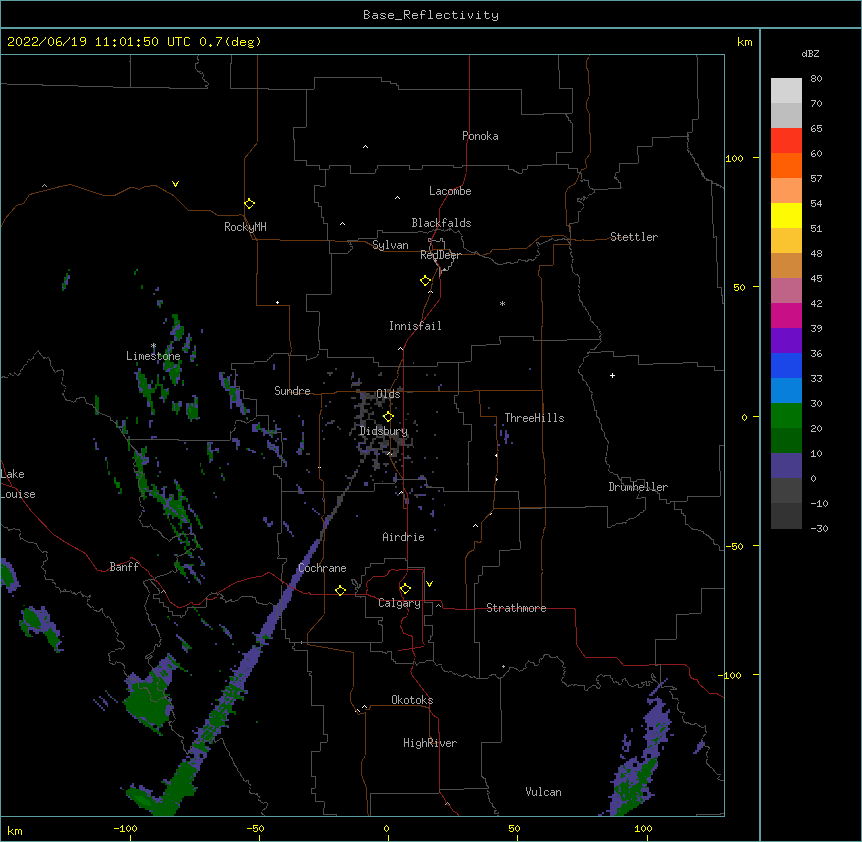Click the Cochrane town label
Screen dimensions: 862x842
(322, 568)
